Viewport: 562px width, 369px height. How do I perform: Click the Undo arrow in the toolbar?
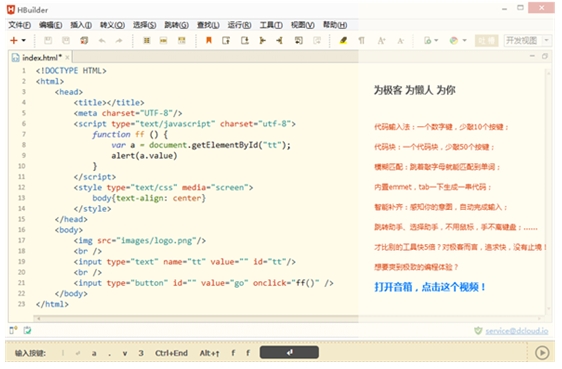102,41
